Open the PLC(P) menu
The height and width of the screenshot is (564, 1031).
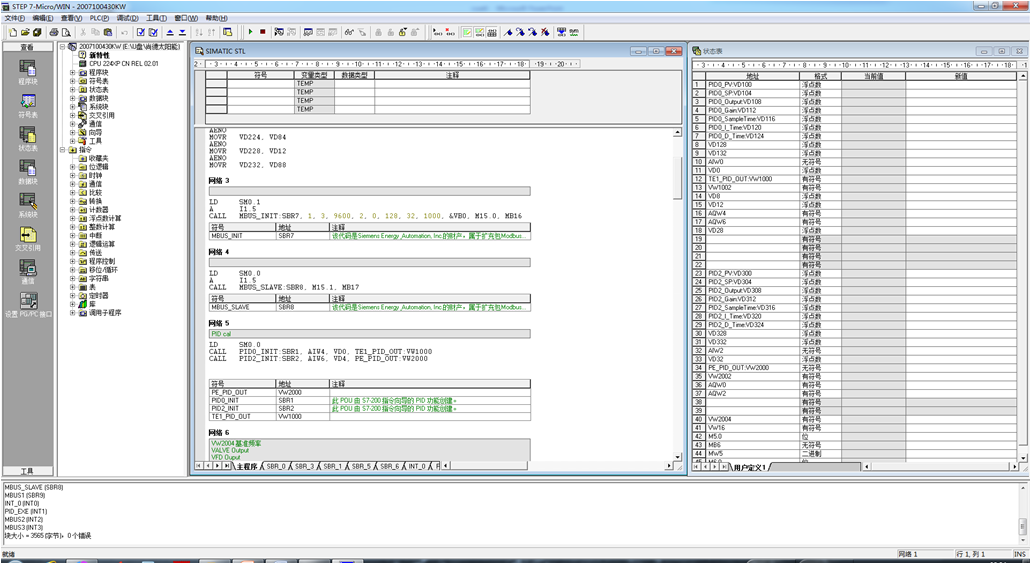click(99, 18)
